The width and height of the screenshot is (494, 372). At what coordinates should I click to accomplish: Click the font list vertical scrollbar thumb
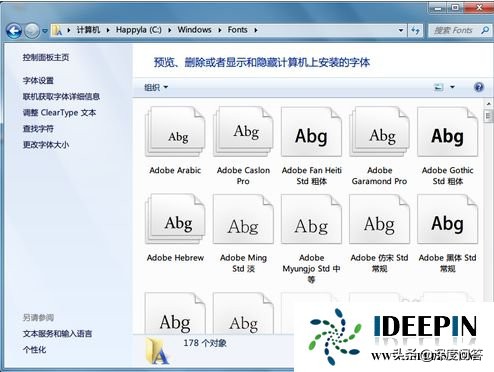[488, 116]
